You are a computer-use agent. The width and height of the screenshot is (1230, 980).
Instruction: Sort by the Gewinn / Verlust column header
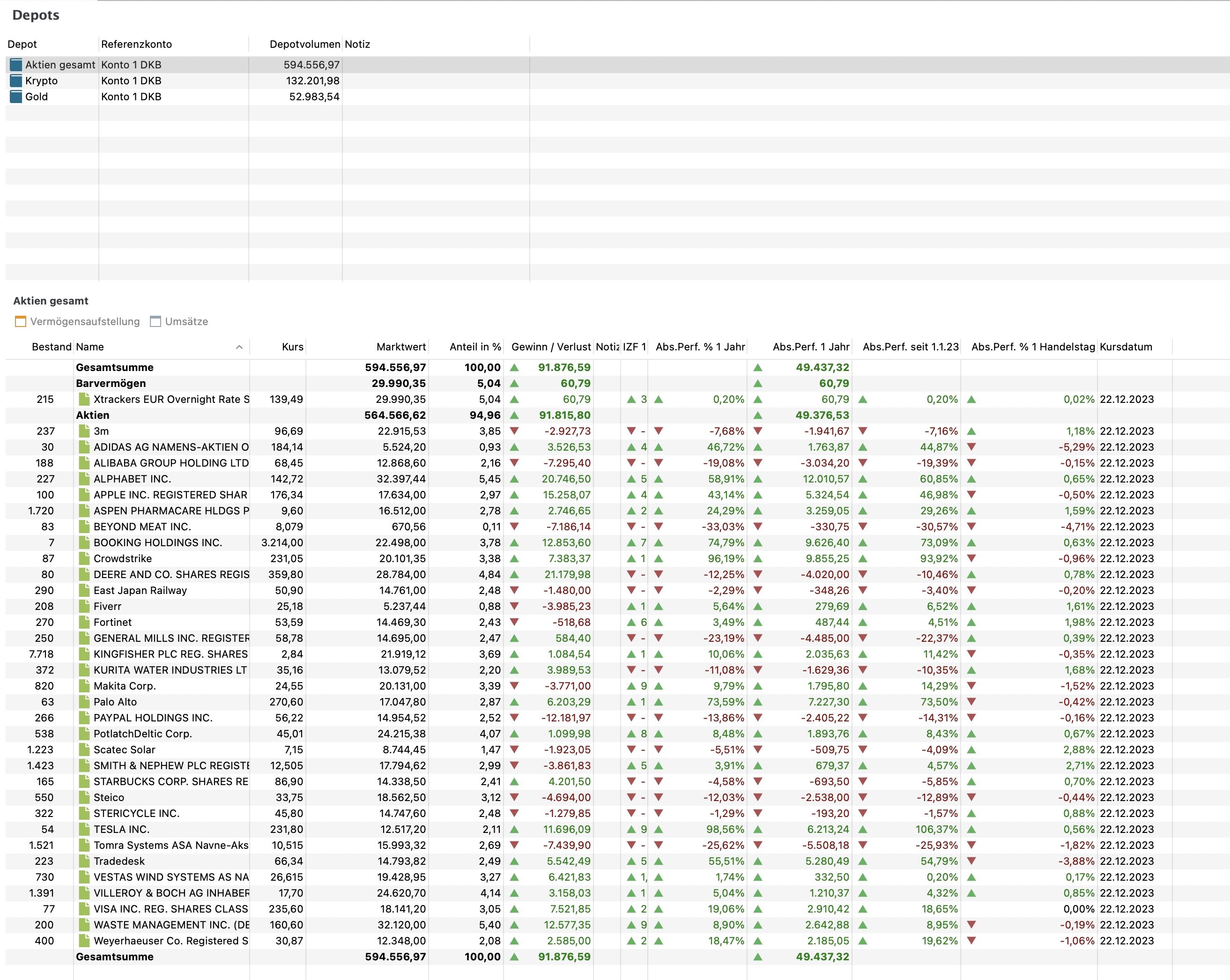pos(550,347)
